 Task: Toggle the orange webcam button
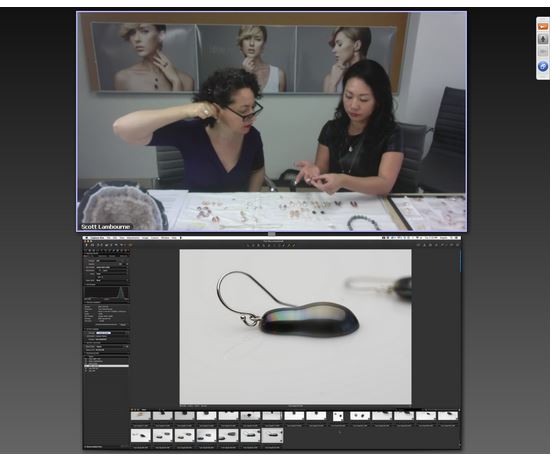tap(543, 27)
